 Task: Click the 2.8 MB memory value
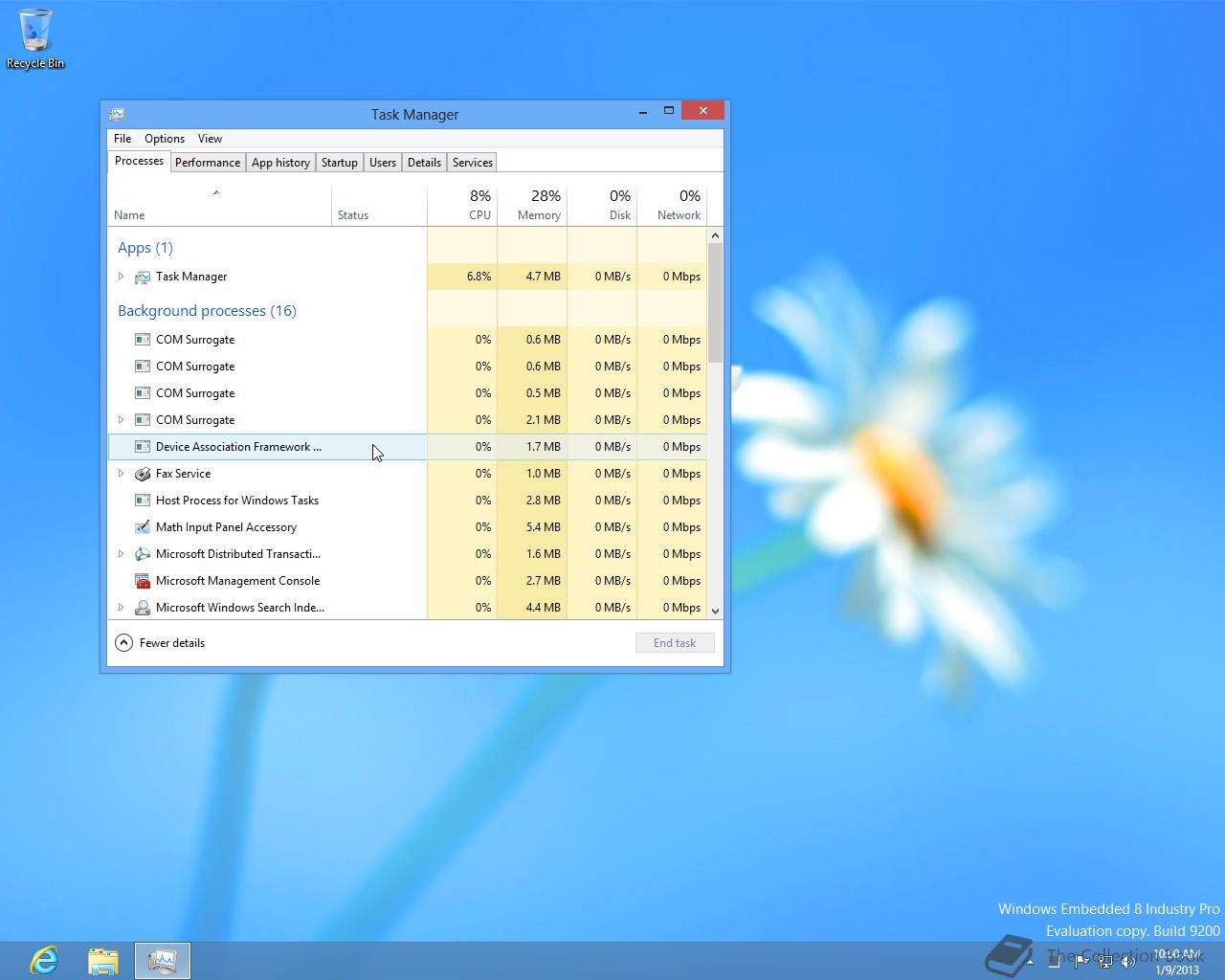point(543,501)
